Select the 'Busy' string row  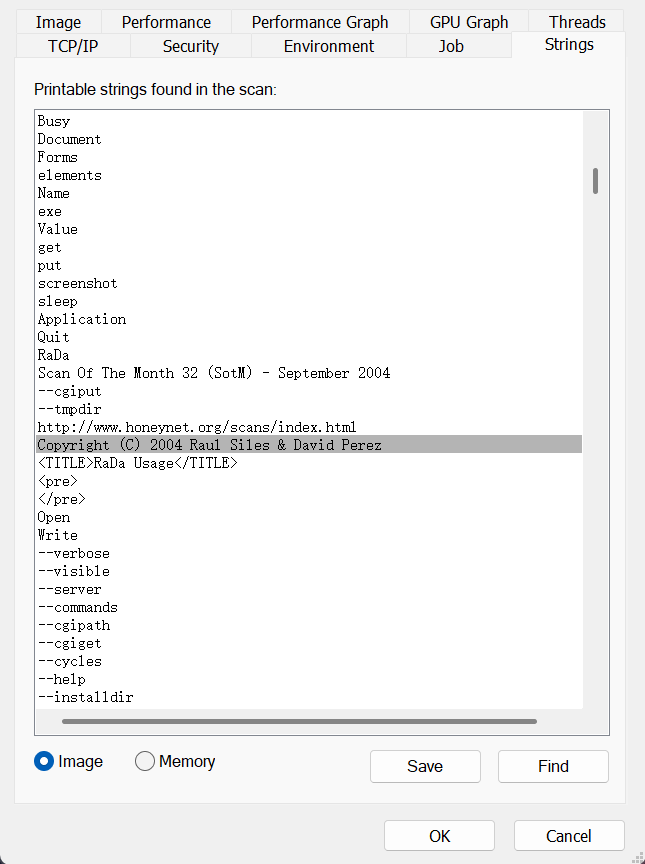point(309,121)
